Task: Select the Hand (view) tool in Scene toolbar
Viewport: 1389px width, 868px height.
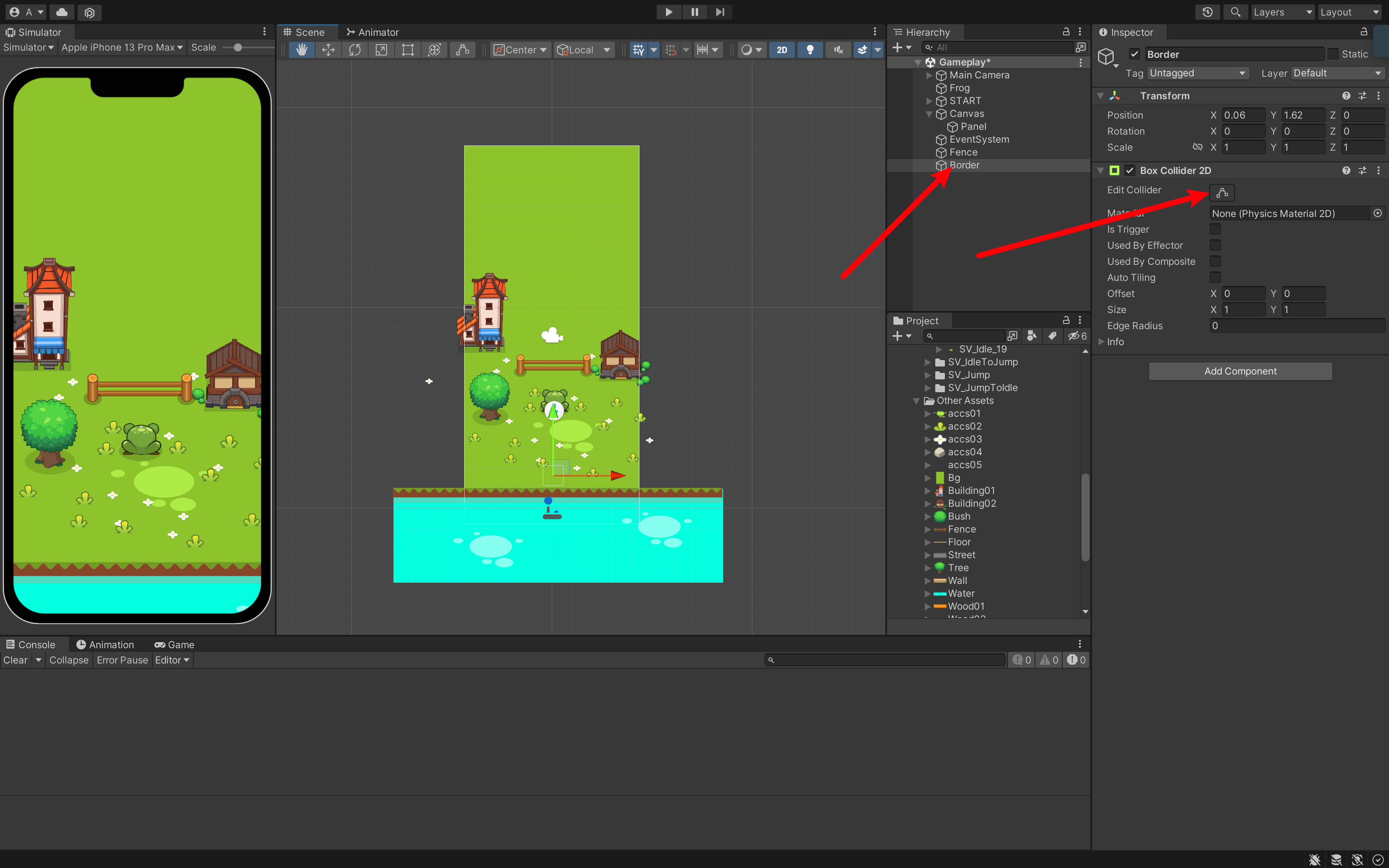Action: coord(301,50)
